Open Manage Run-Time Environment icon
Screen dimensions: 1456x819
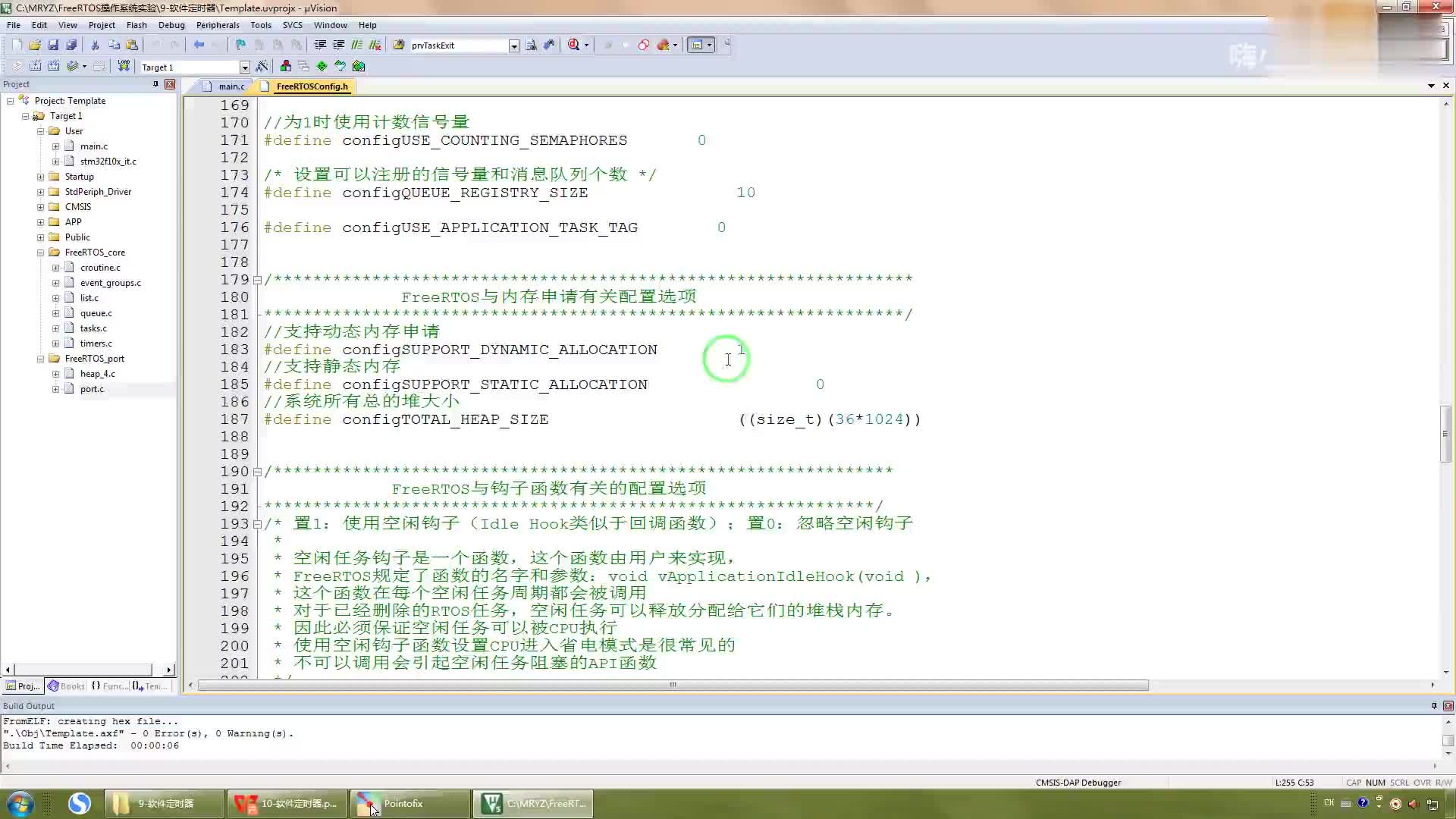[x=359, y=66]
